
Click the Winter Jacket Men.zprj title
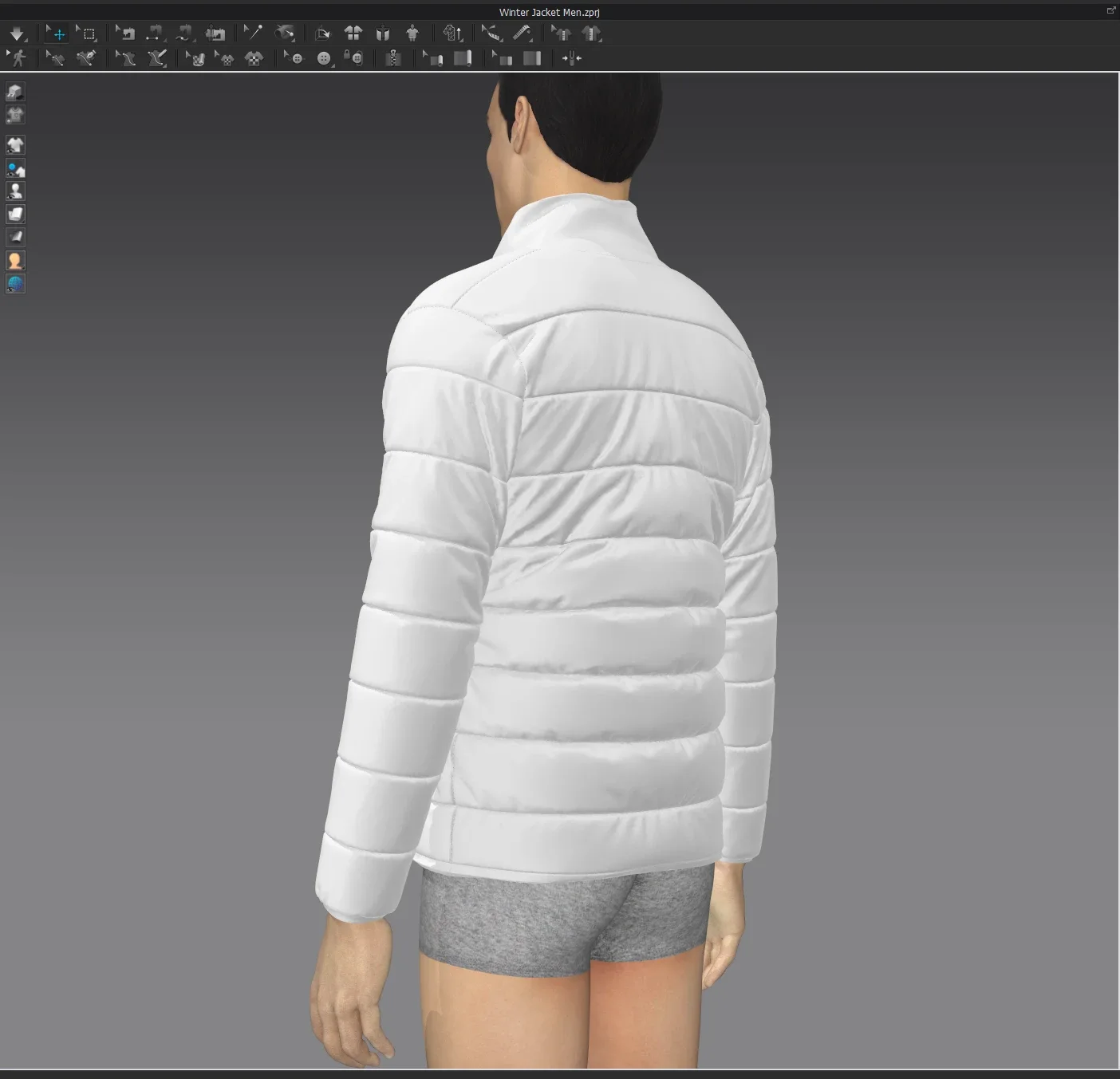point(549,12)
